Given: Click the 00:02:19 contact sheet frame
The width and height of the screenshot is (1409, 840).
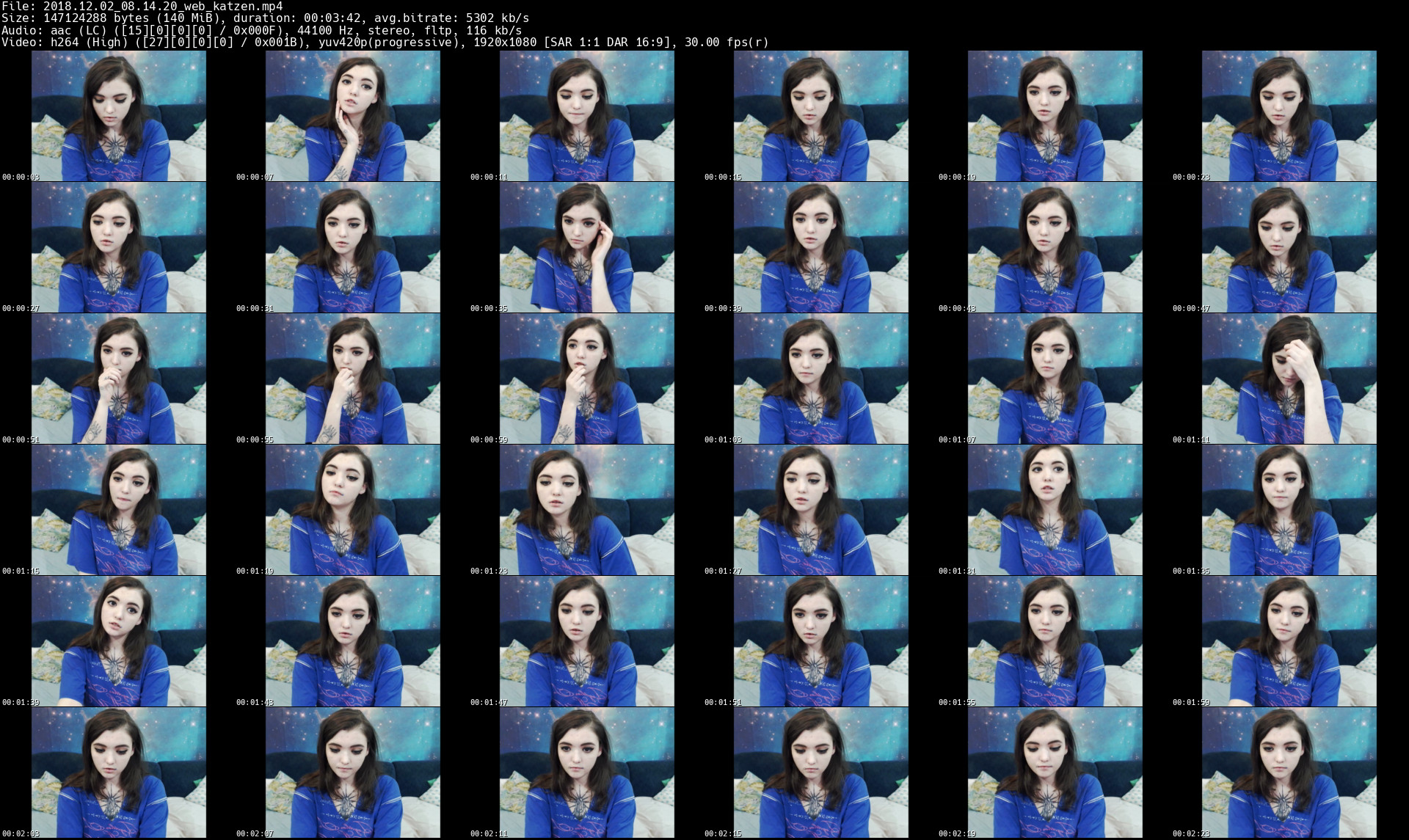Looking at the screenshot, I should 1055,773.
